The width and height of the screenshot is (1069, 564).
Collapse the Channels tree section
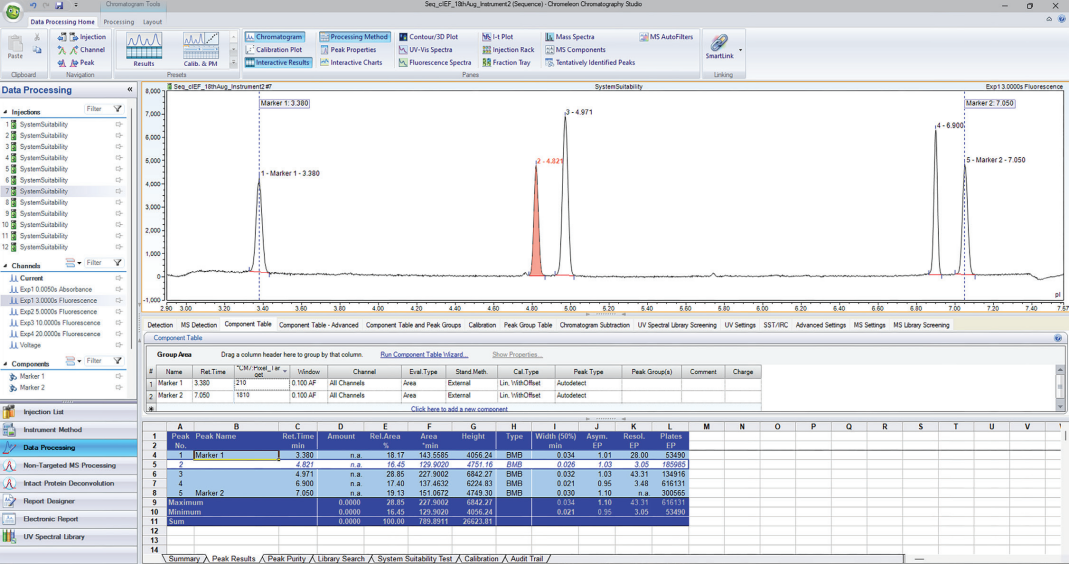pos(5,266)
